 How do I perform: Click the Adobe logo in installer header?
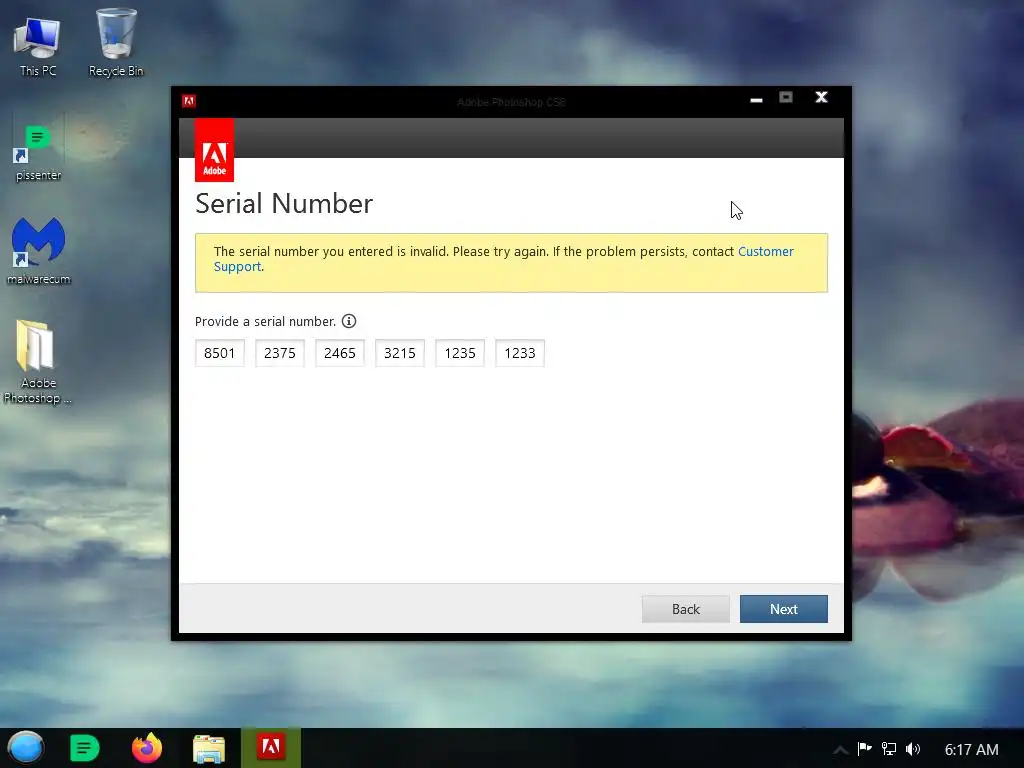(214, 150)
